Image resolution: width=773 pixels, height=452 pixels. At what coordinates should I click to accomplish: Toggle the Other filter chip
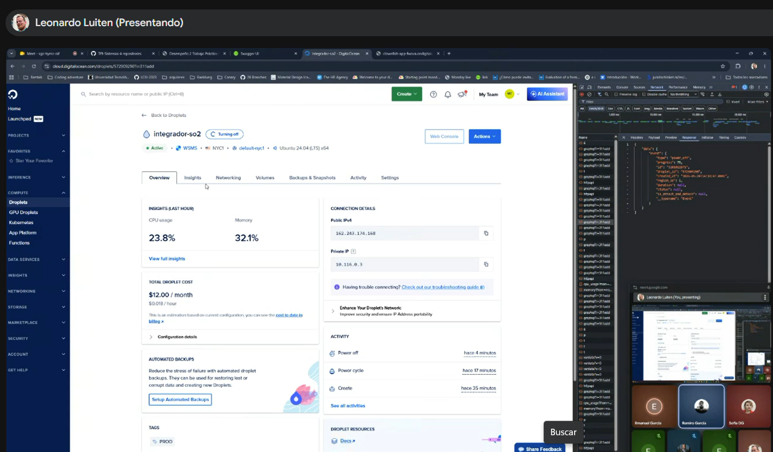(x=712, y=108)
